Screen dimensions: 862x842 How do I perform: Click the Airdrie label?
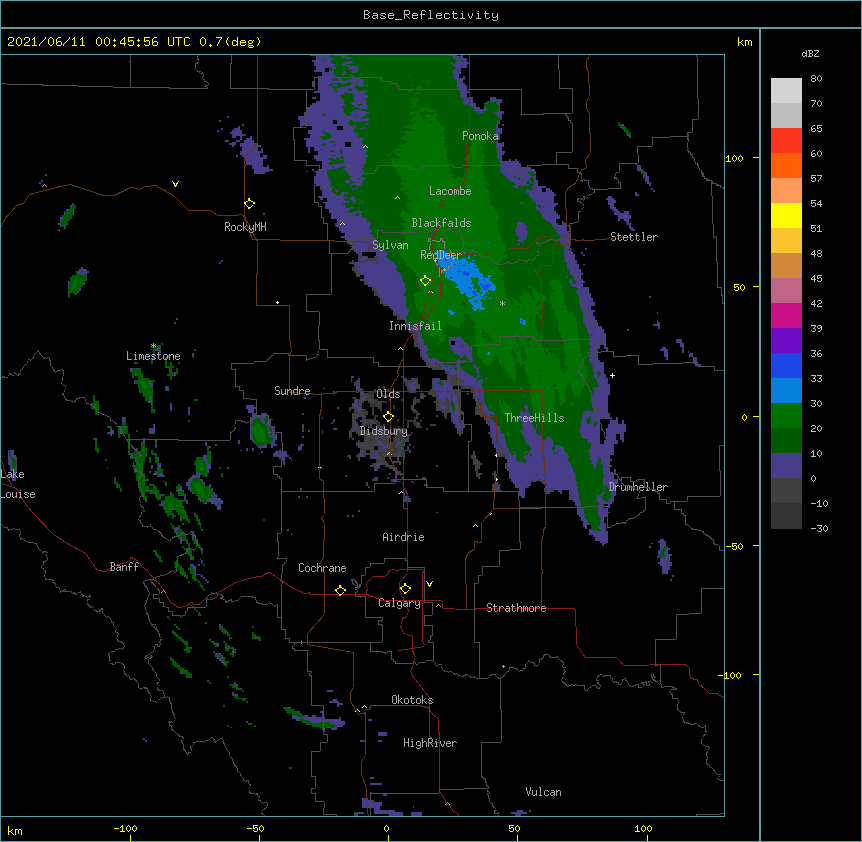click(x=404, y=537)
